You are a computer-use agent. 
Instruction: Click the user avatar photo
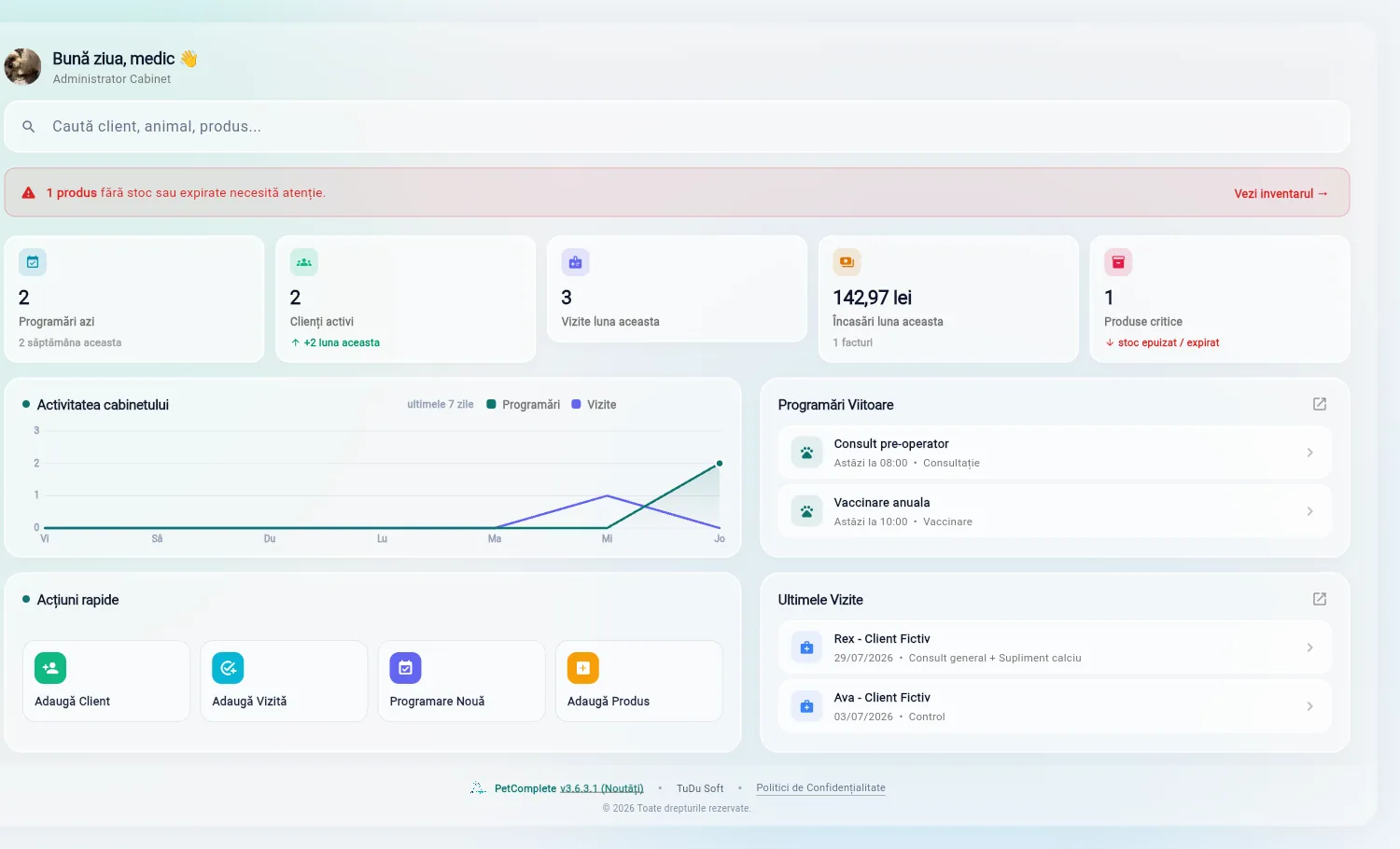point(22,67)
